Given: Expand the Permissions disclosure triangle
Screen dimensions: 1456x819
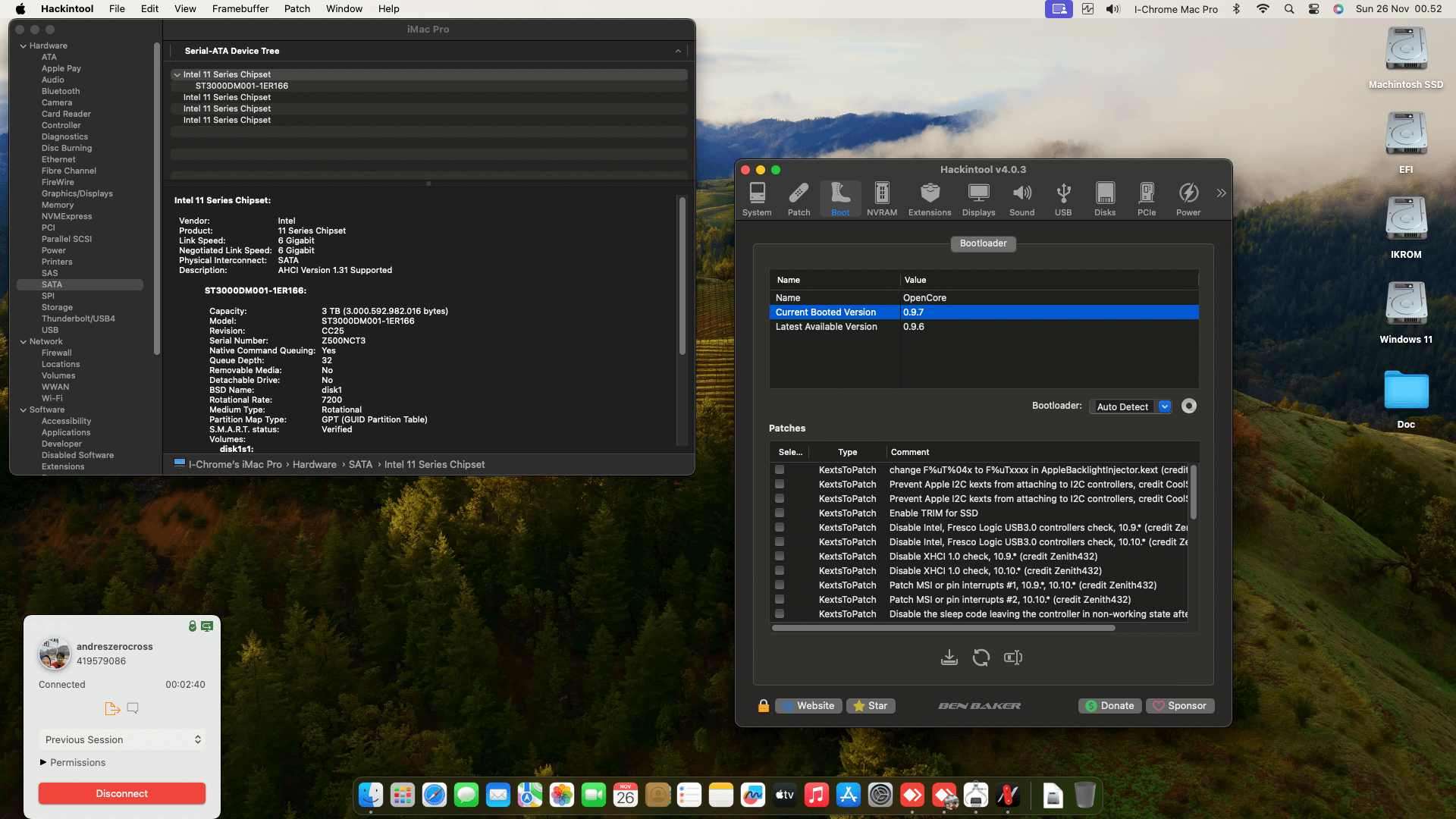Looking at the screenshot, I should click(x=43, y=762).
